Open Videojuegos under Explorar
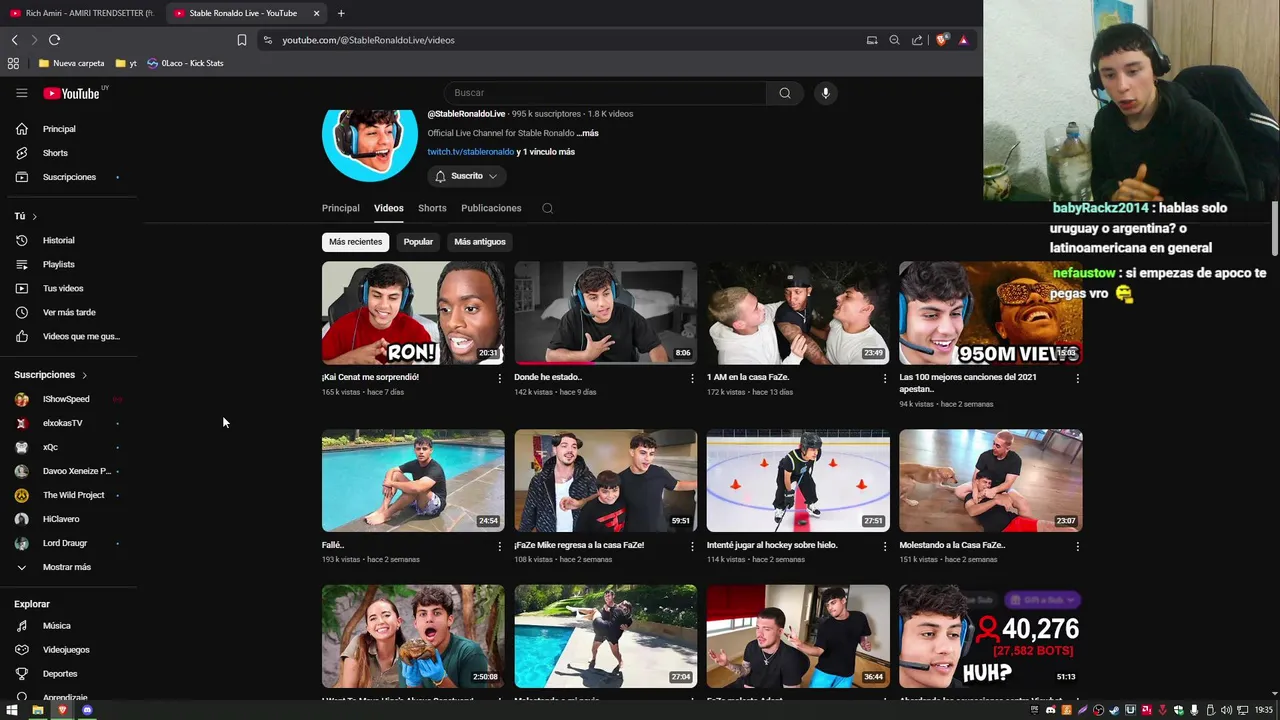 [x=68, y=650]
